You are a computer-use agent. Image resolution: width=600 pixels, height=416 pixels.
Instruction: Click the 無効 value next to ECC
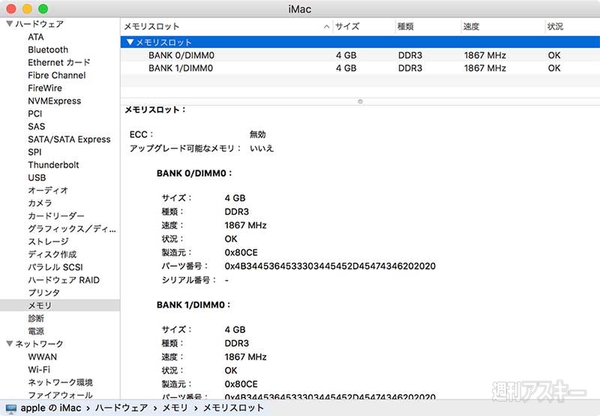pos(258,135)
